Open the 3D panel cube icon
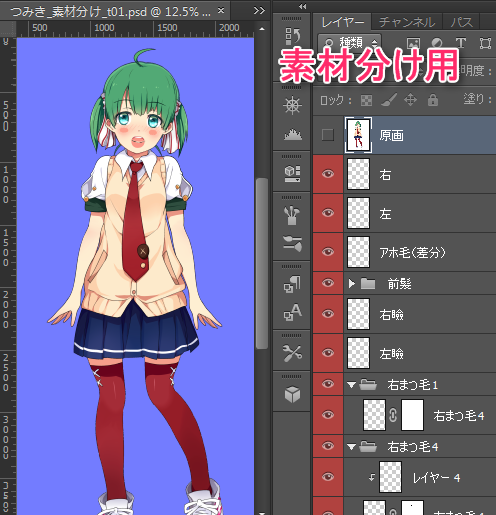Image resolution: width=496 pixels, height=515 pixels. [x=292, y=394]
